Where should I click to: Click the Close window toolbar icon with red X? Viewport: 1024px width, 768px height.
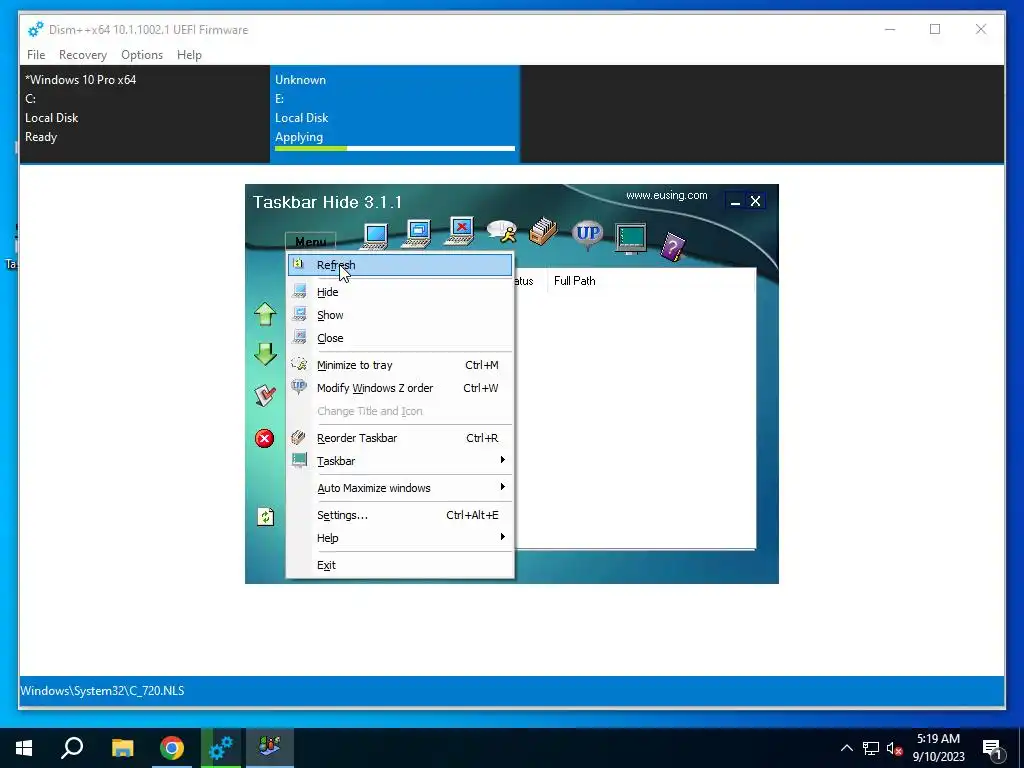[x=459, y=232]
